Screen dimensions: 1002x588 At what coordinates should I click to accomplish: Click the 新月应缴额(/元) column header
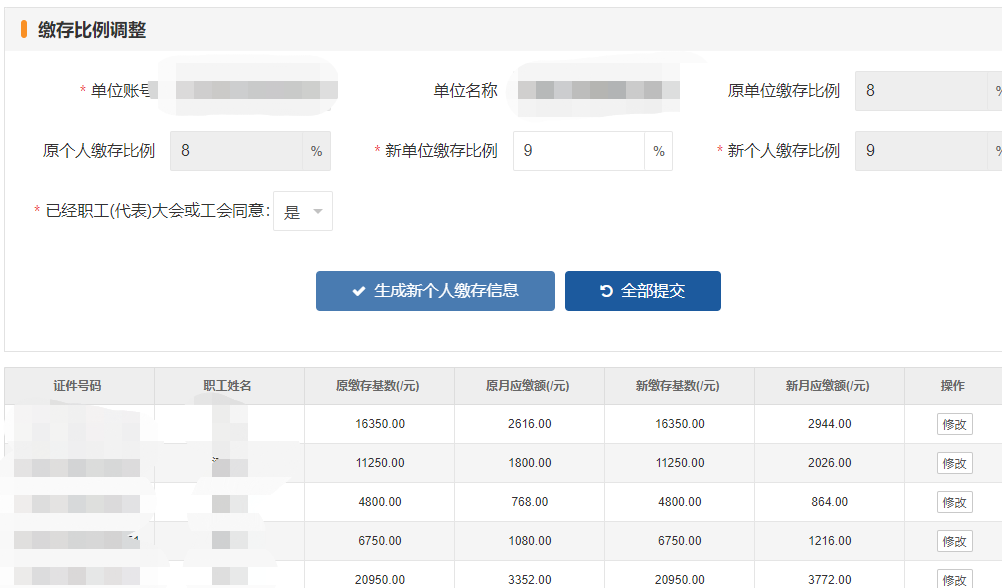(828, 386)
